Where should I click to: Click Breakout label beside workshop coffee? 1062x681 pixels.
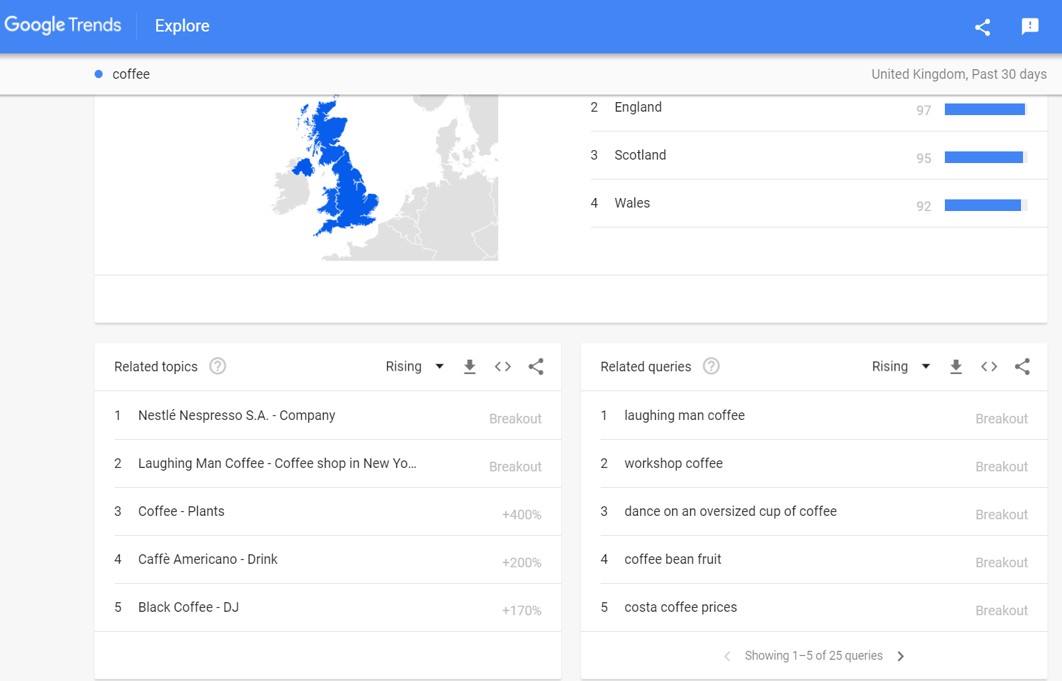[x=1002, y=467]
